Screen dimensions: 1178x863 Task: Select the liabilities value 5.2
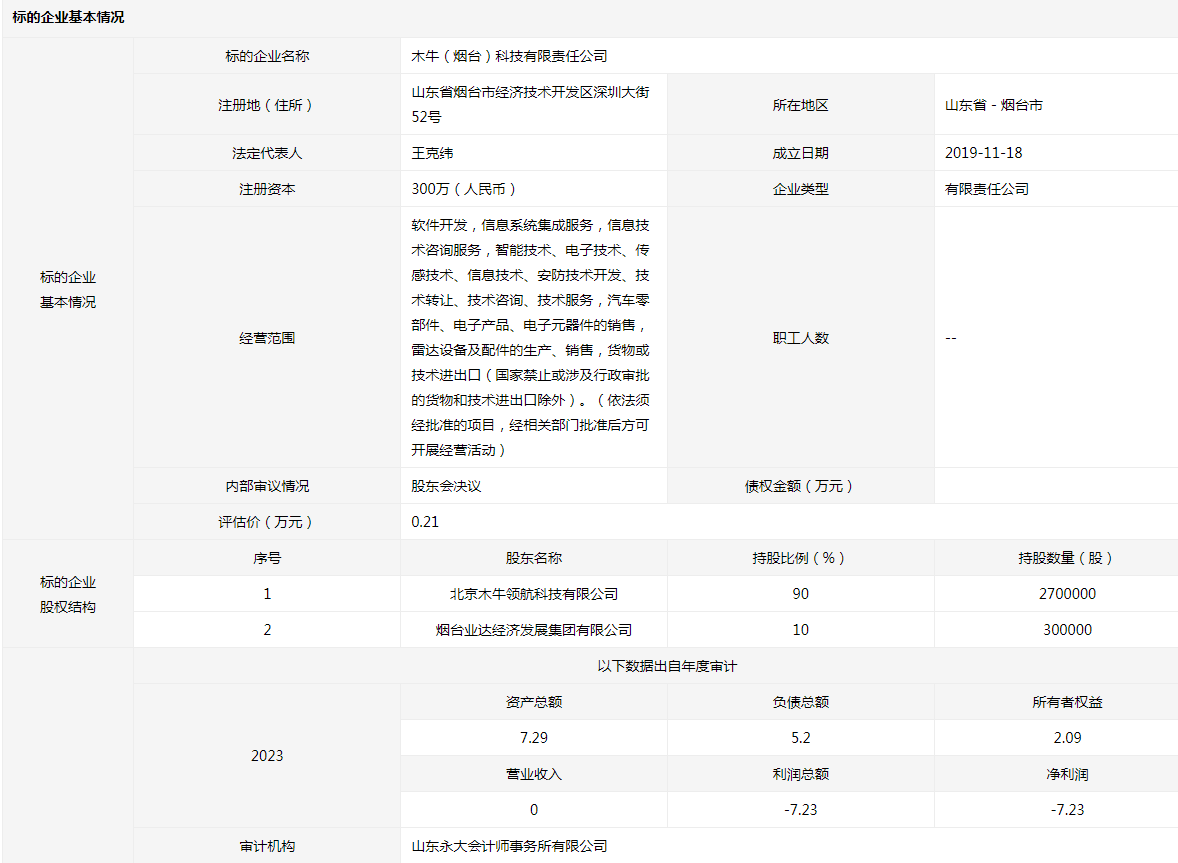tap(800, 739)
